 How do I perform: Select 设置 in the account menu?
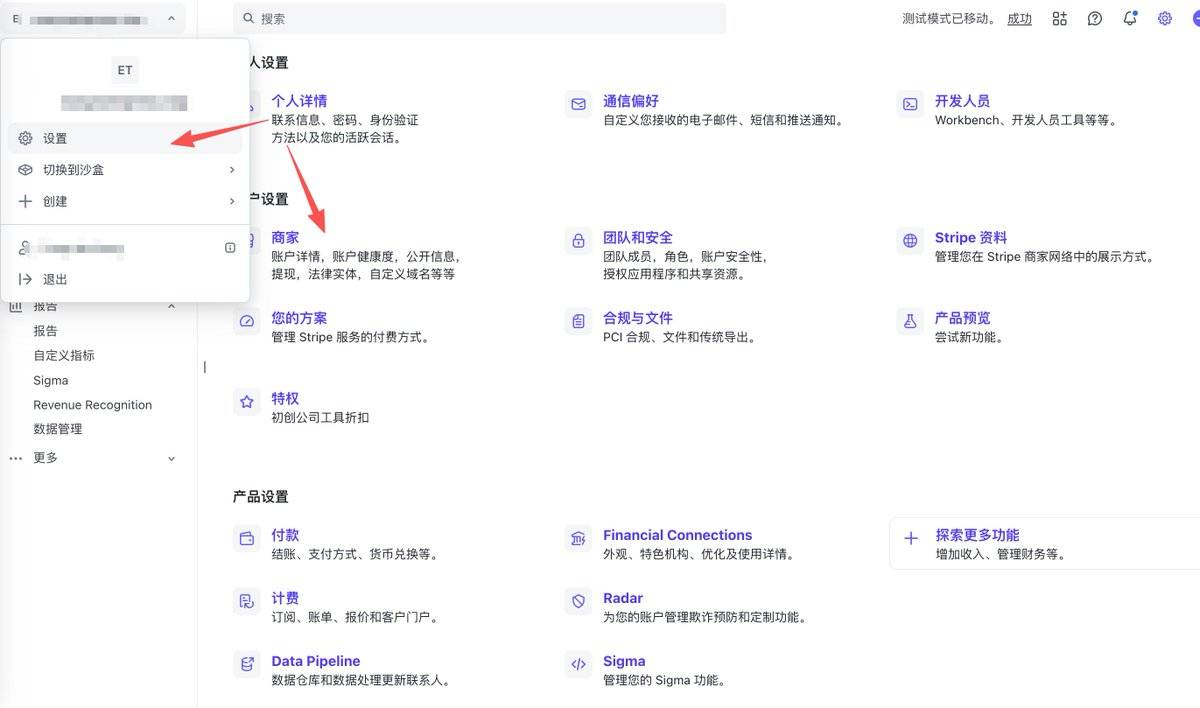pyautogui.click(x=56, y=139)
